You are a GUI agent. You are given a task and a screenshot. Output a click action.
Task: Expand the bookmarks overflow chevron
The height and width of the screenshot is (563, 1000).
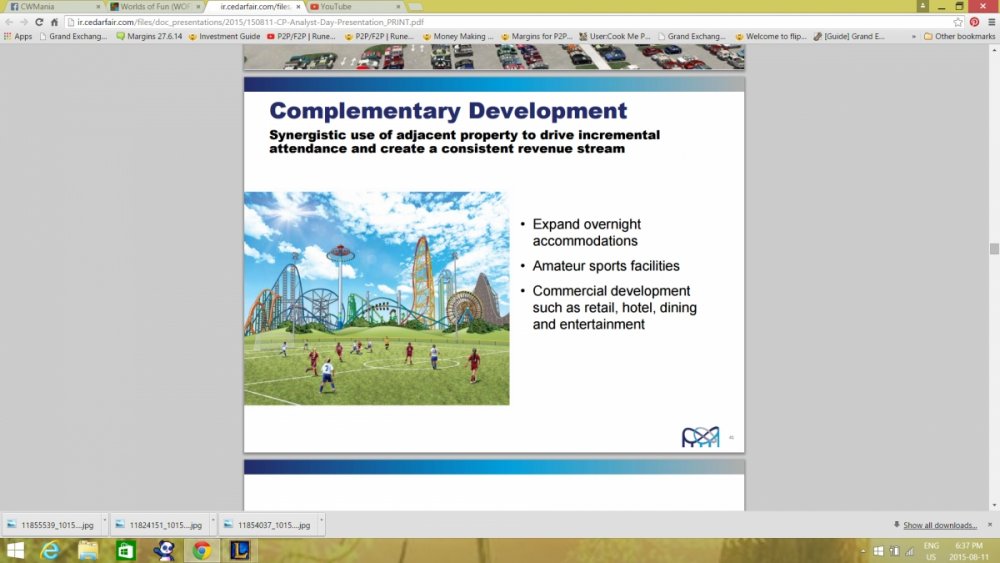click(913, 36)
